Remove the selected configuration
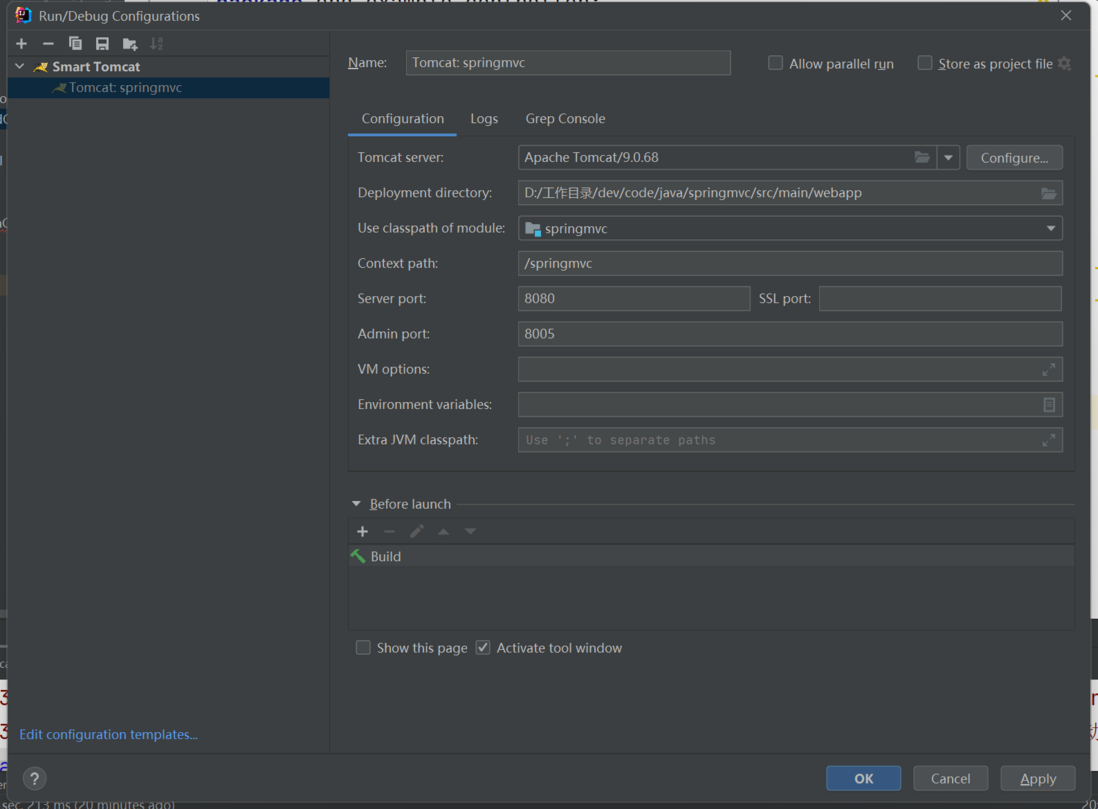 click(48, 43)
